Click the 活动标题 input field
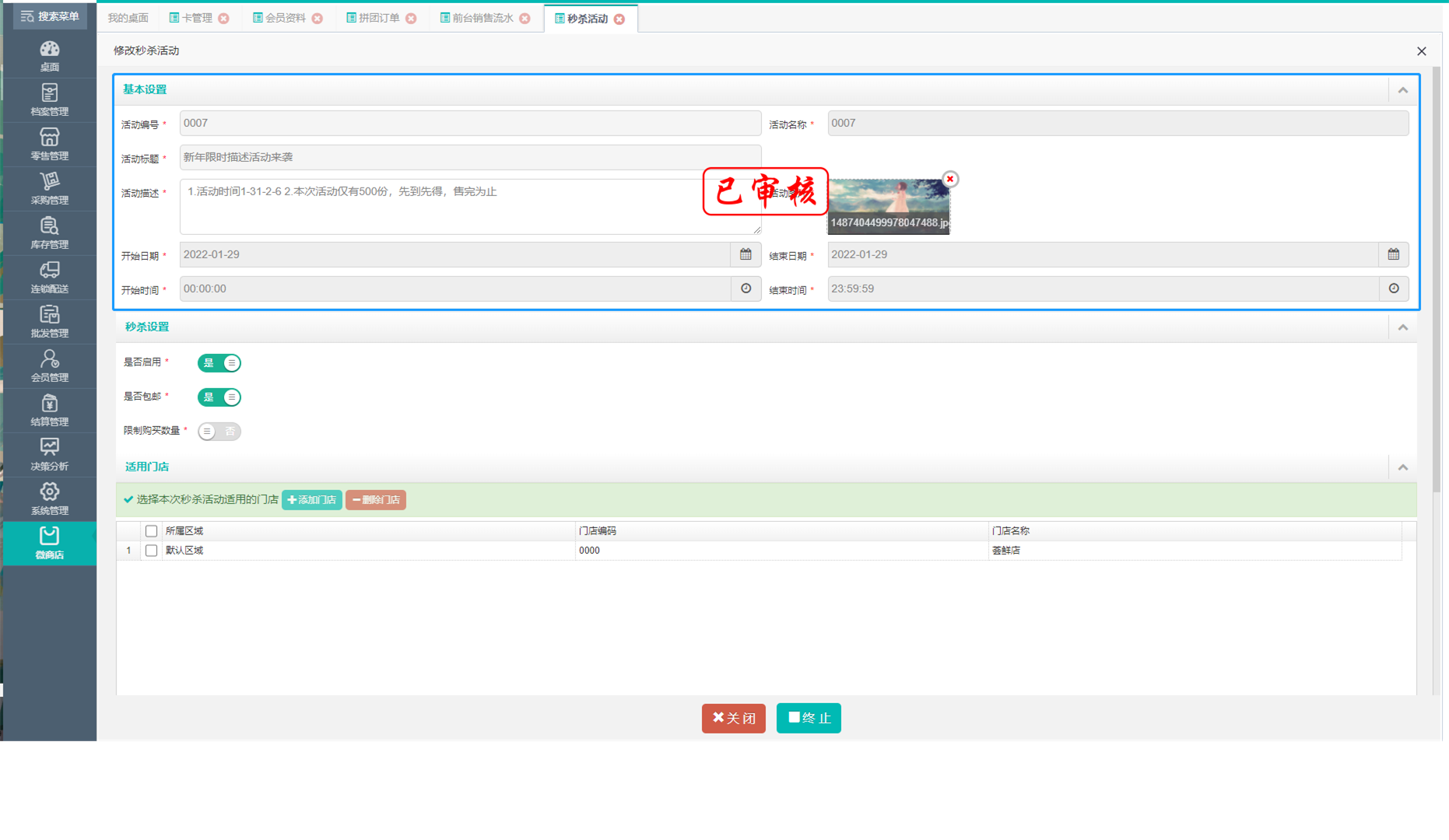Image resolution: width=1449 pixels, height=840 pixels. click(470, 157)
